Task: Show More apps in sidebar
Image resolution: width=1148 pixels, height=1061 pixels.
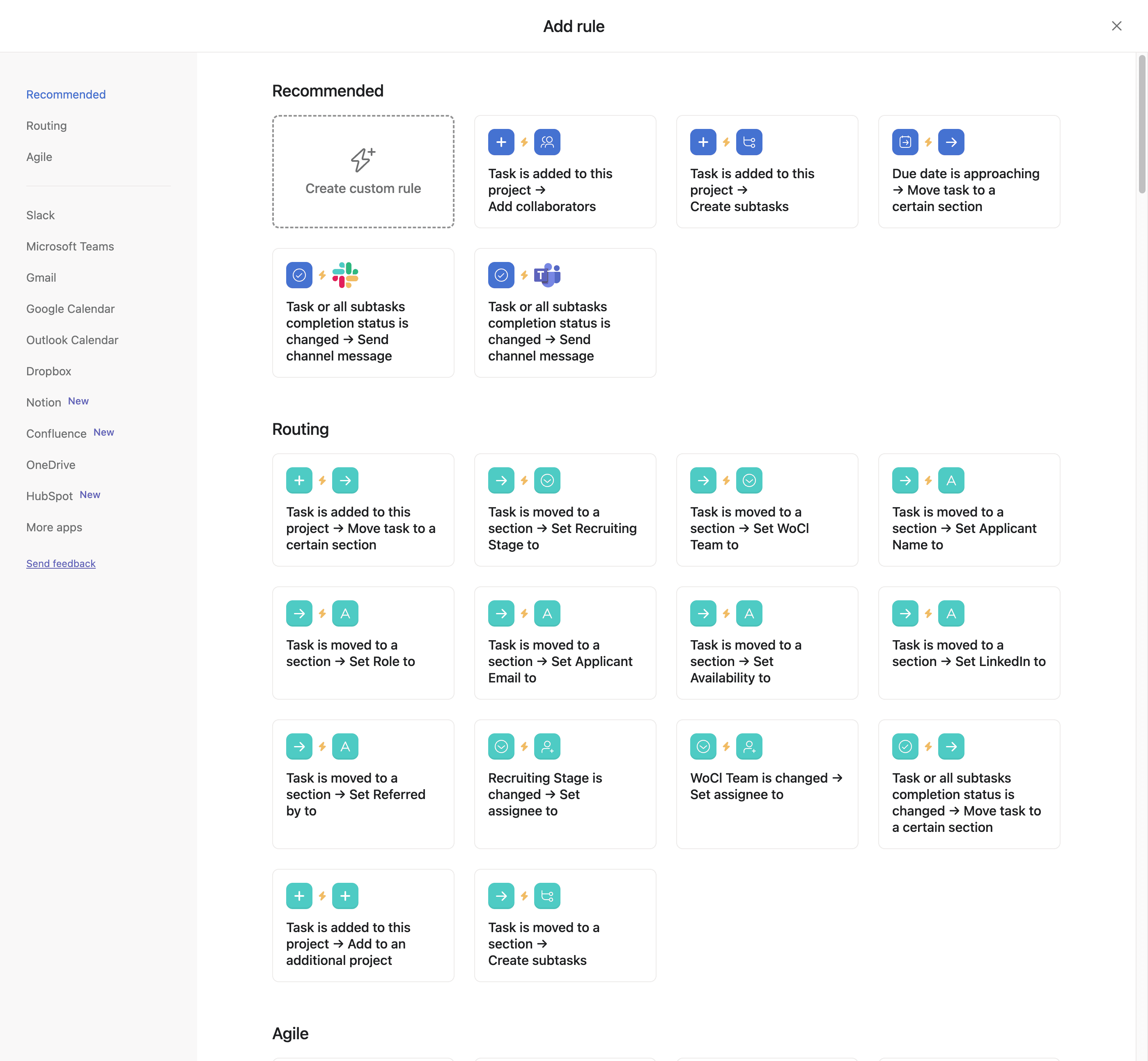Action: point(54,527)
